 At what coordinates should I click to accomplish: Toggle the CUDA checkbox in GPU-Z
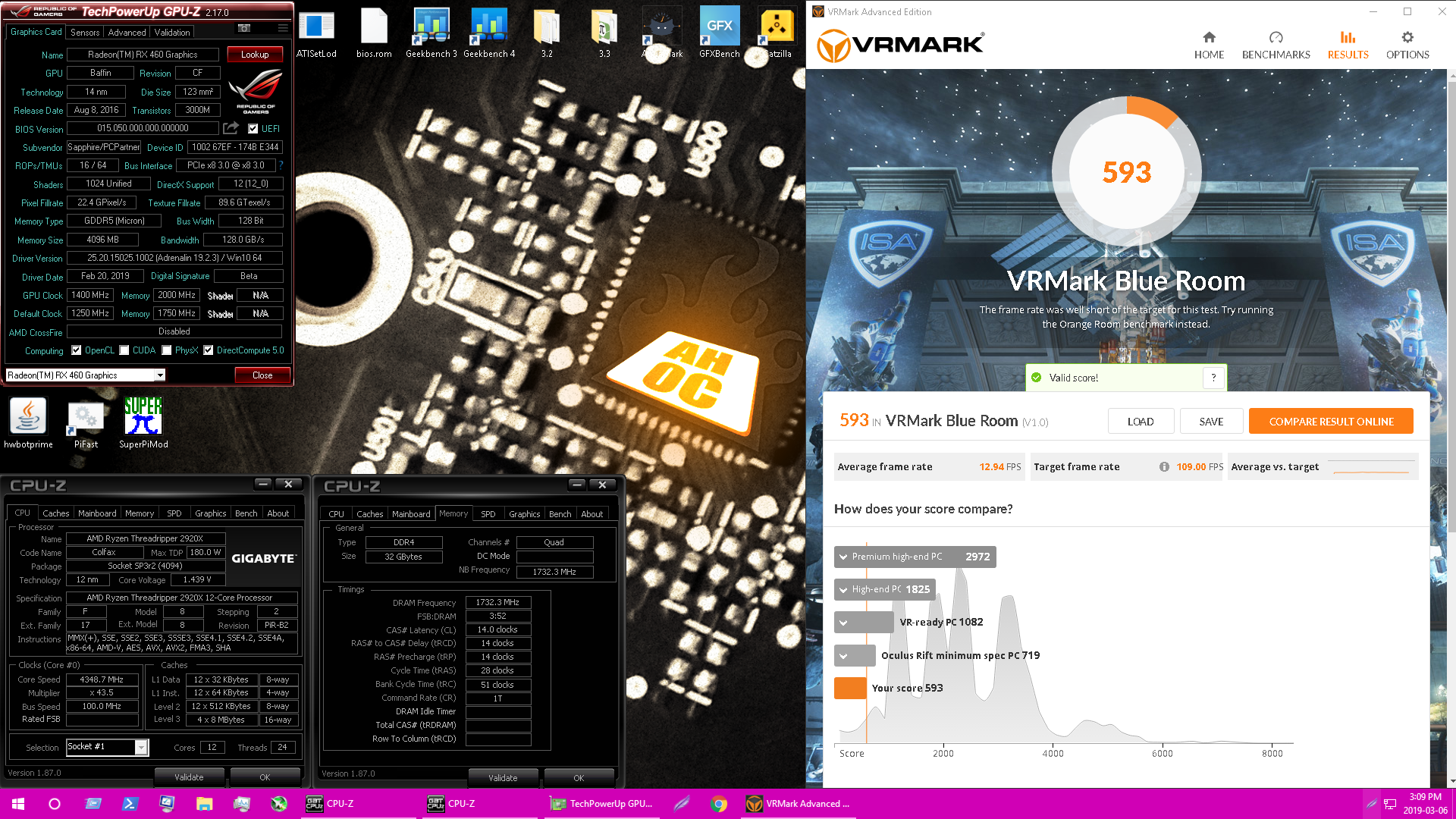(124, 350)
